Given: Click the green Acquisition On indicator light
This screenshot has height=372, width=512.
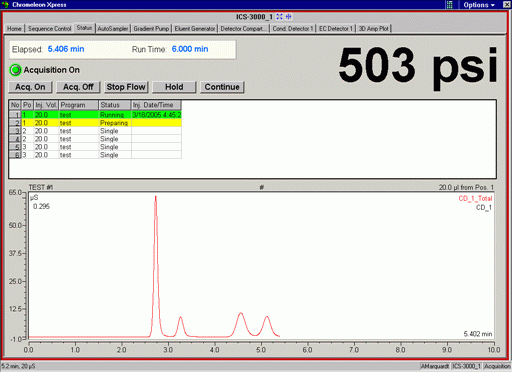Looking at the screenshot, I should click(x=15, y=70).
